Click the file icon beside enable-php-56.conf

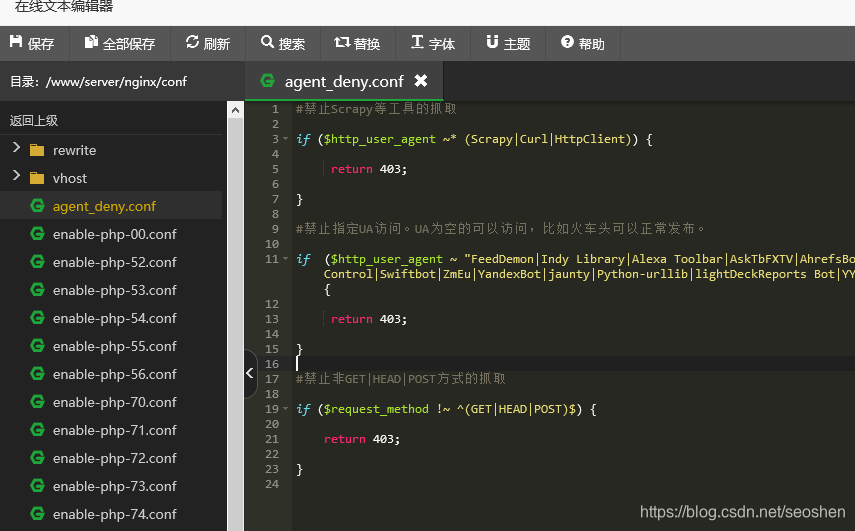click(x=37, y=373)
